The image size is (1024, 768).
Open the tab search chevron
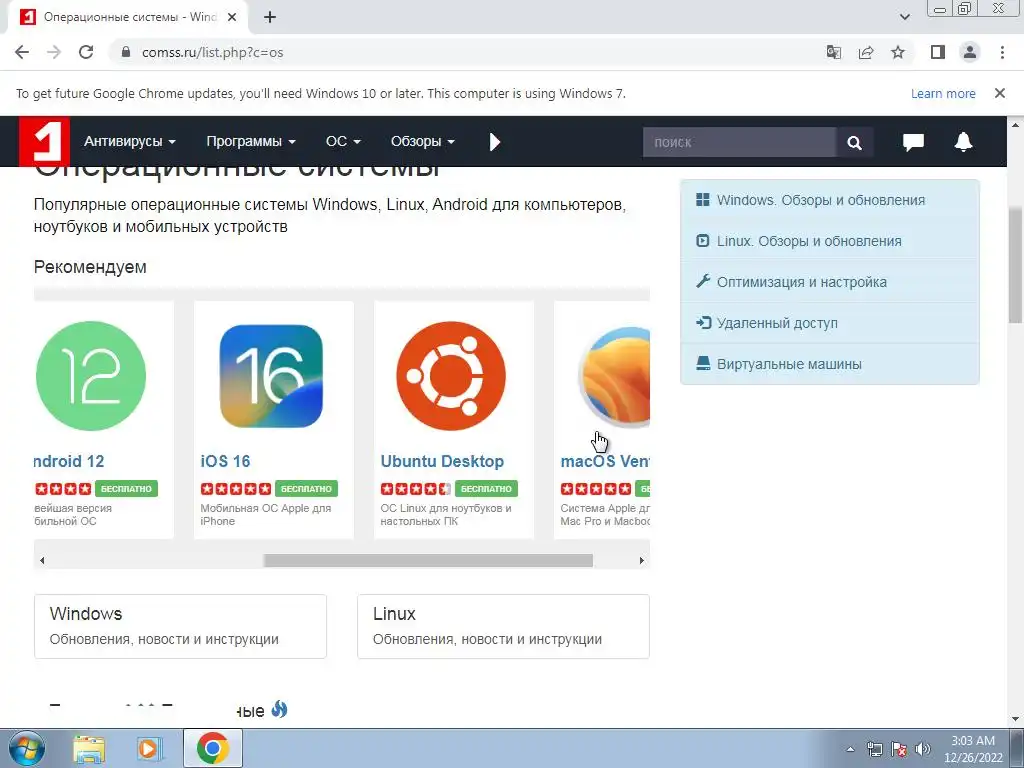click(x=904, y=17)
